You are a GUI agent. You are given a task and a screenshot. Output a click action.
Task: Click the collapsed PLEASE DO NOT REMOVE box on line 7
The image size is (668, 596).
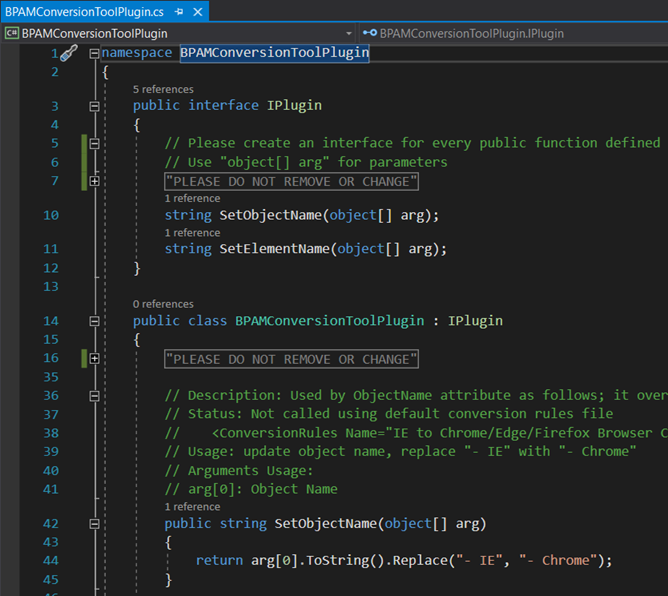[291, 181]
